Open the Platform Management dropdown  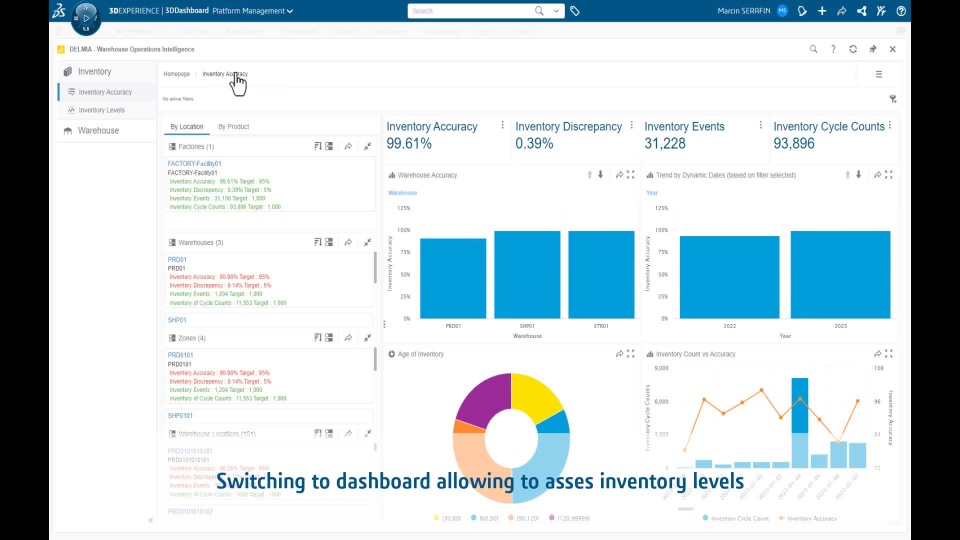253,10
